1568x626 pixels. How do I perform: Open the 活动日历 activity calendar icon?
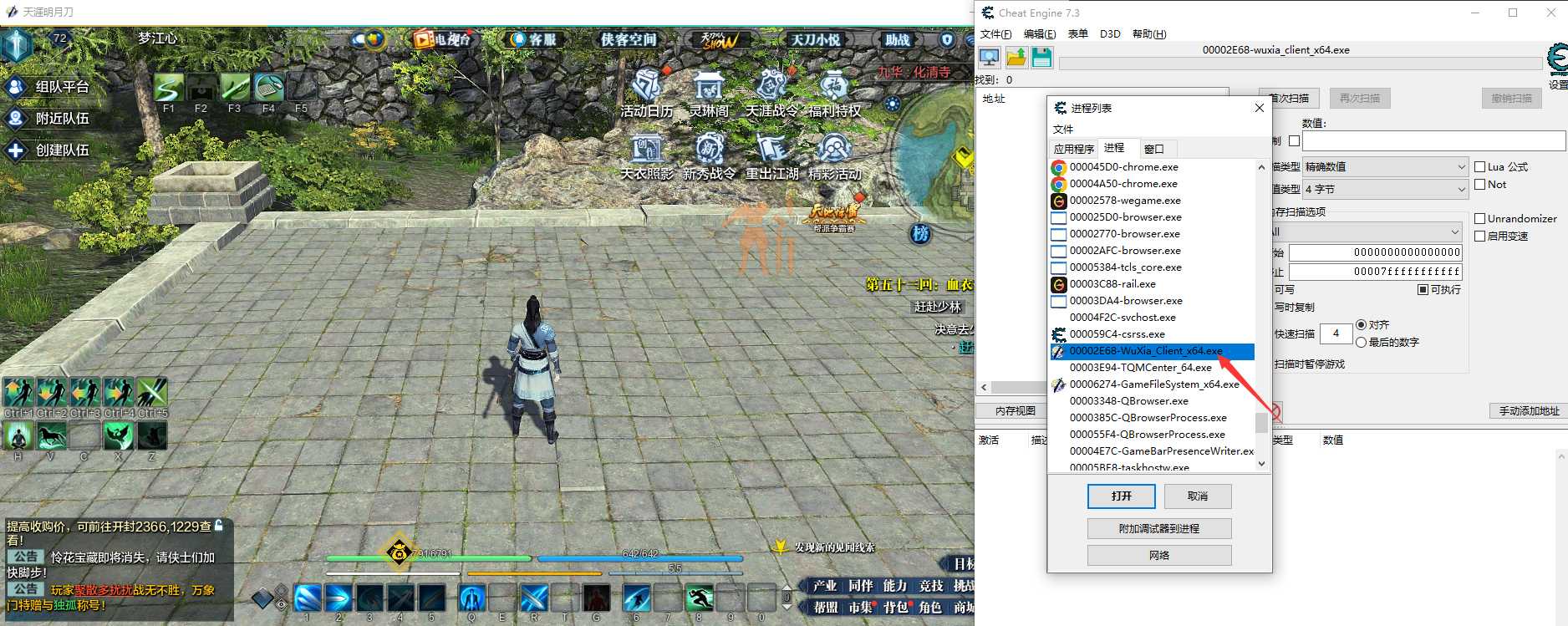tap(646, 86)
